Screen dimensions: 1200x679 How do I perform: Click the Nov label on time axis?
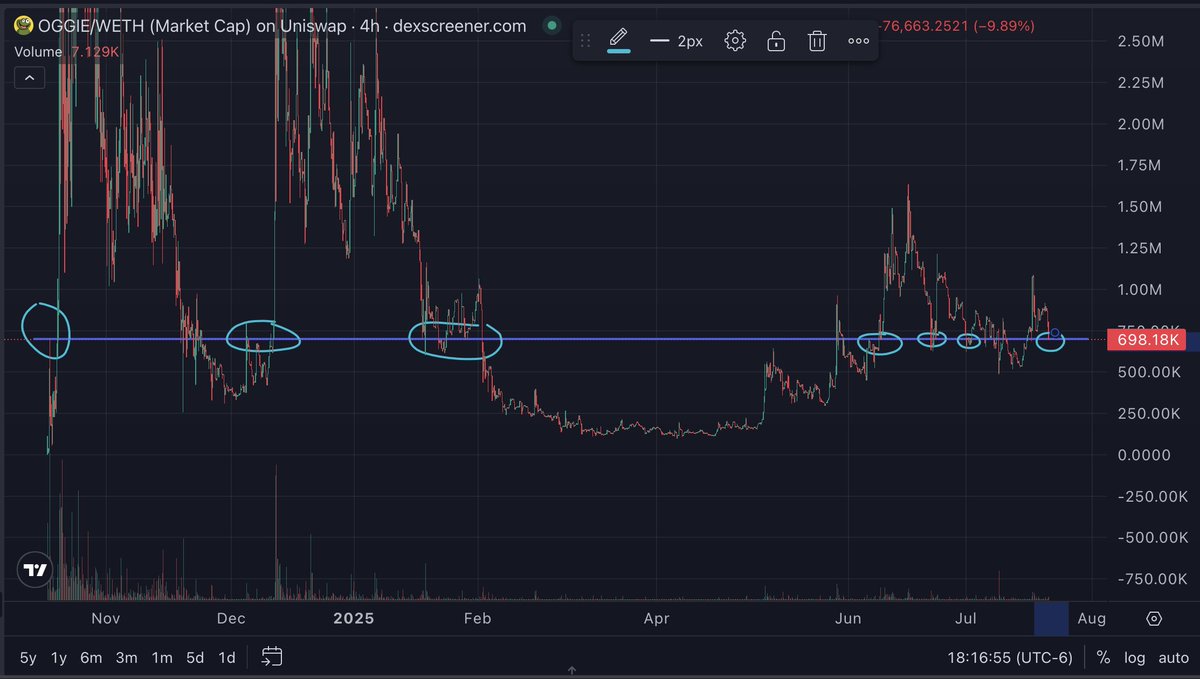pos(105,619)
